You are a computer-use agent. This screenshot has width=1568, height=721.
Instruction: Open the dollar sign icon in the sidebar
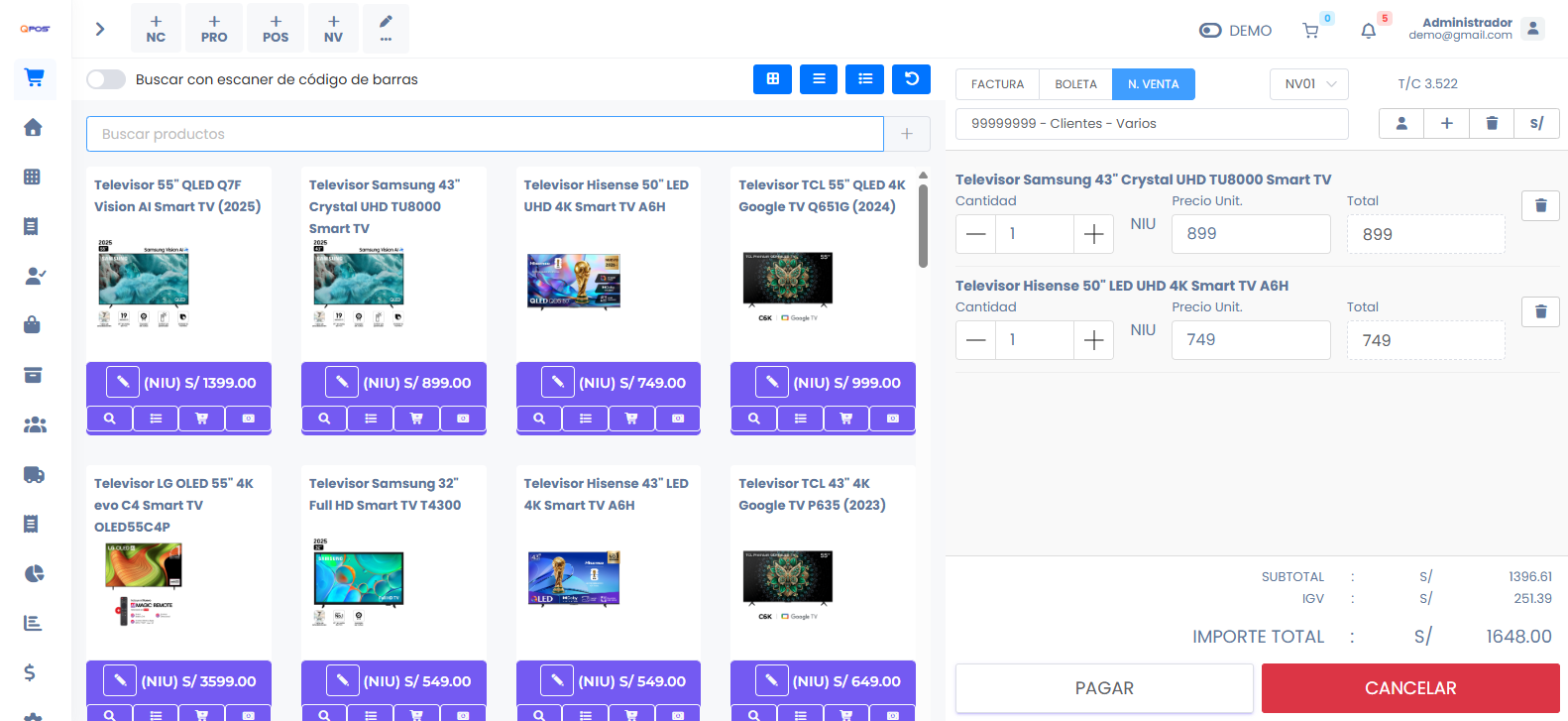(x=30, y=672)
